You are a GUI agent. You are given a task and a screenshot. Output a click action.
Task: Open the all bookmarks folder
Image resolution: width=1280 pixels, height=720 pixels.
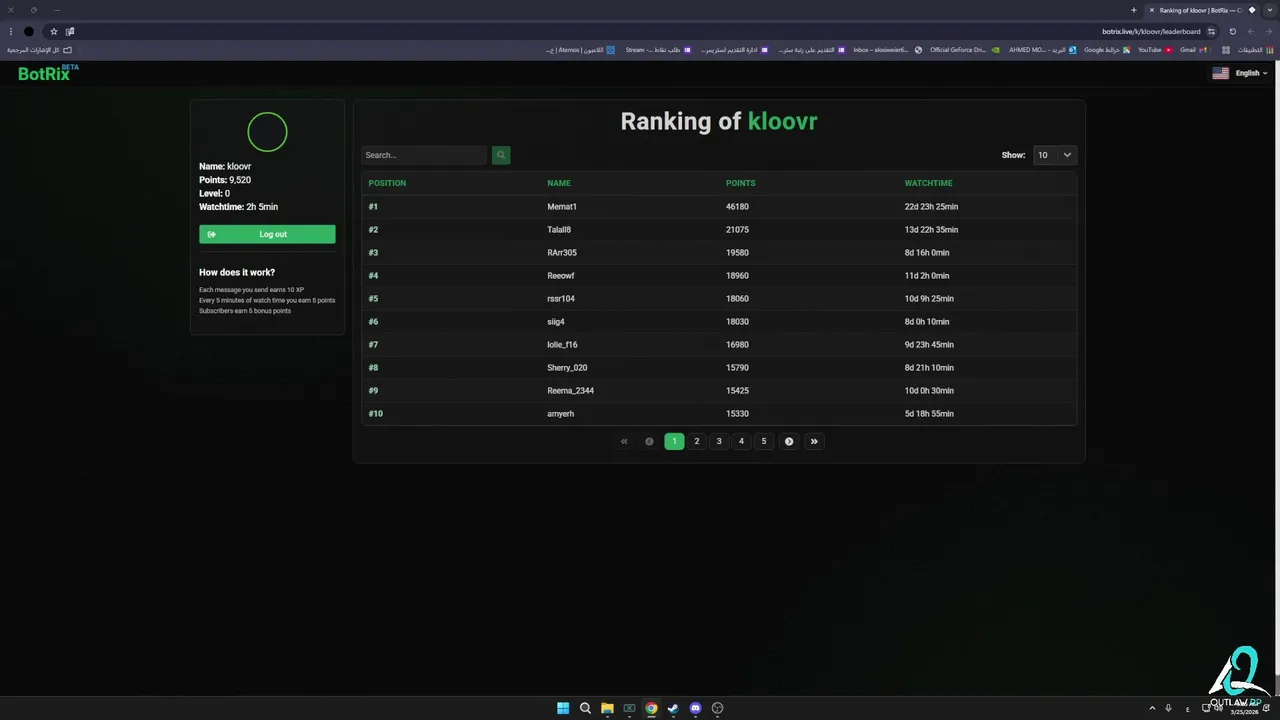[40, 50]
